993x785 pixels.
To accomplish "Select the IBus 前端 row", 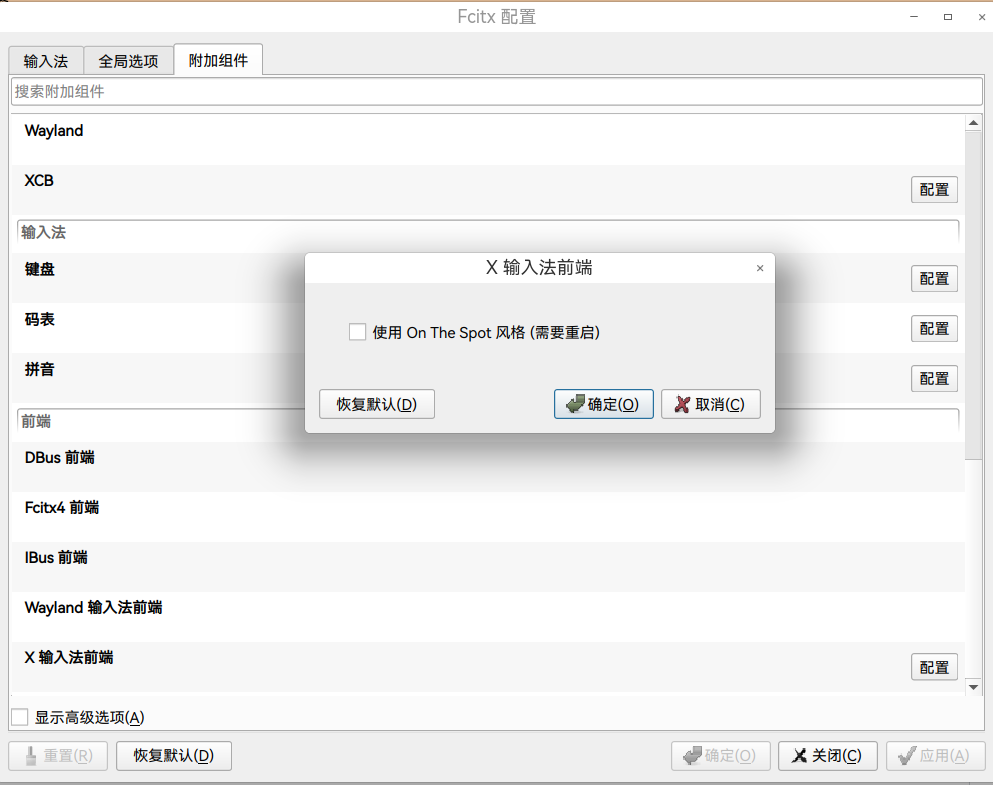I will 488,567.
